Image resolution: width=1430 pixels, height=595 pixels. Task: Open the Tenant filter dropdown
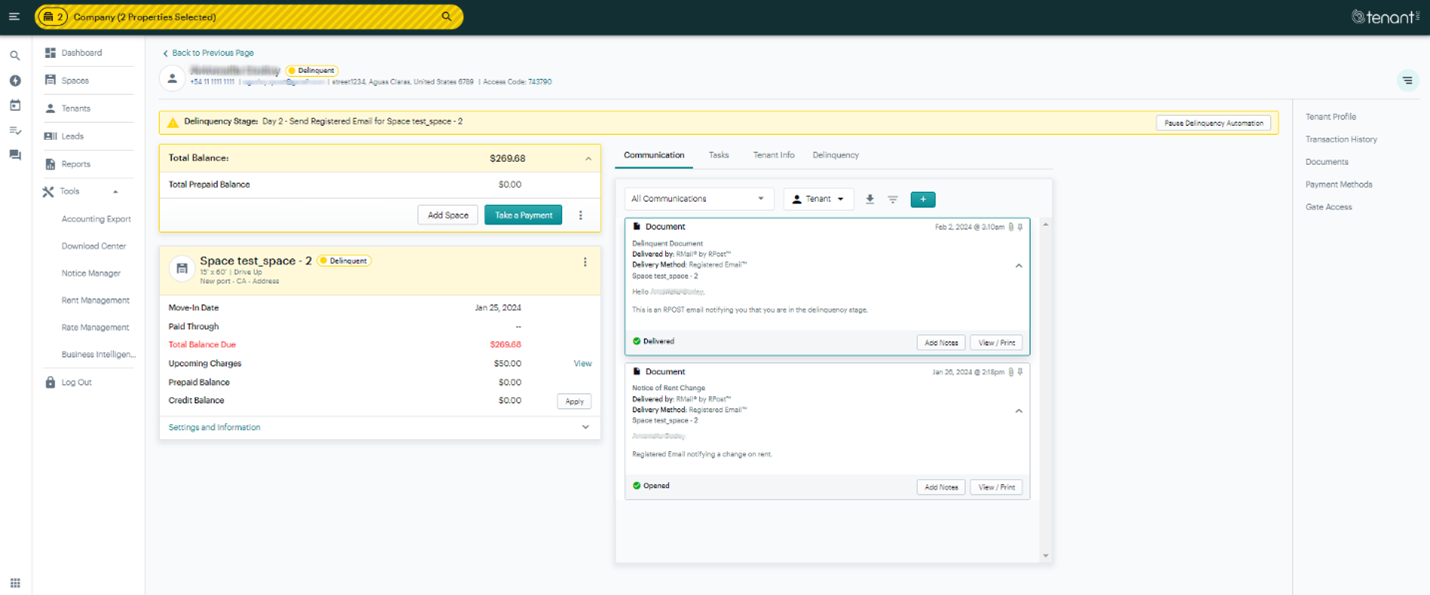tap(818, 199)
